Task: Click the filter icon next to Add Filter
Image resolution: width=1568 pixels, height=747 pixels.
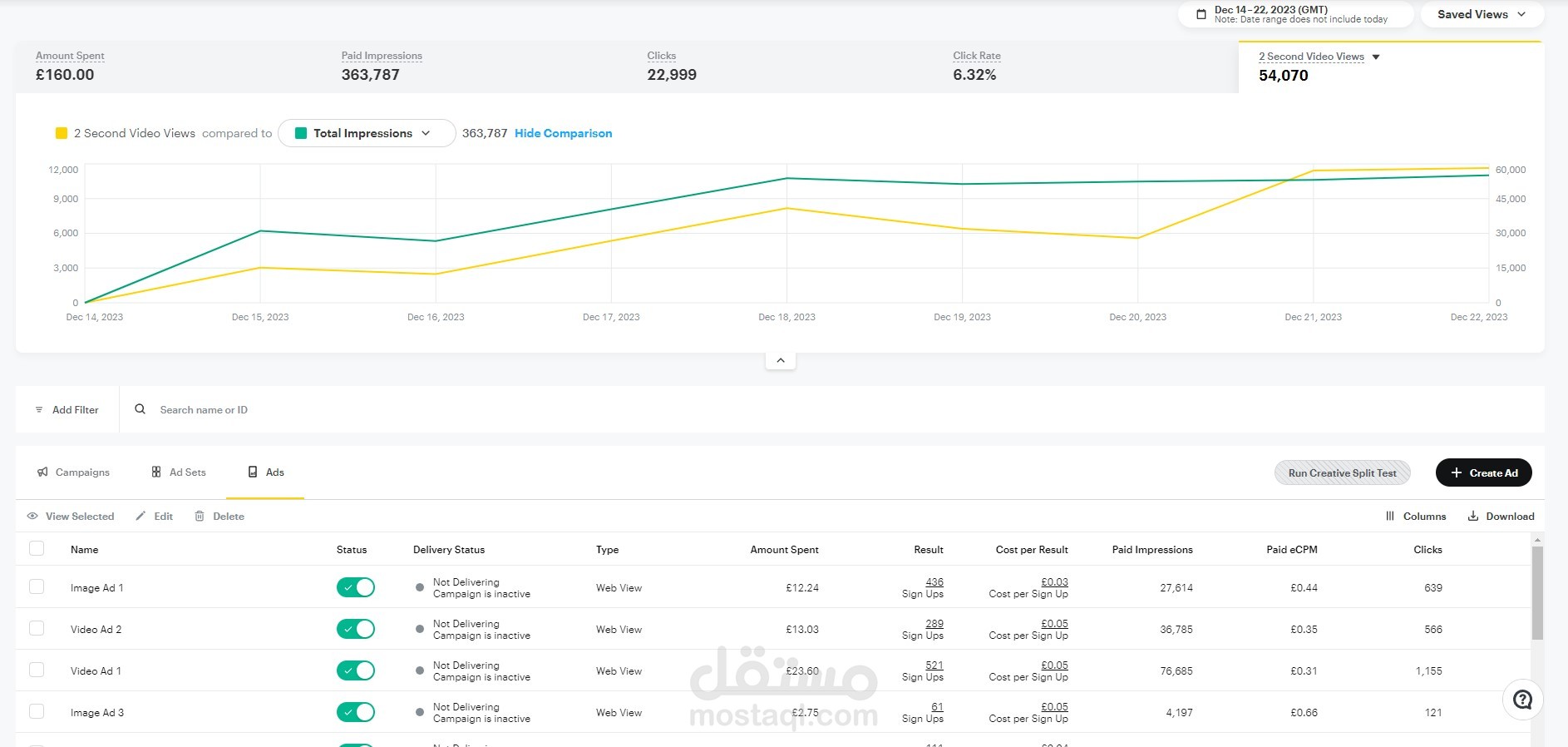Action: click(39, 410)
